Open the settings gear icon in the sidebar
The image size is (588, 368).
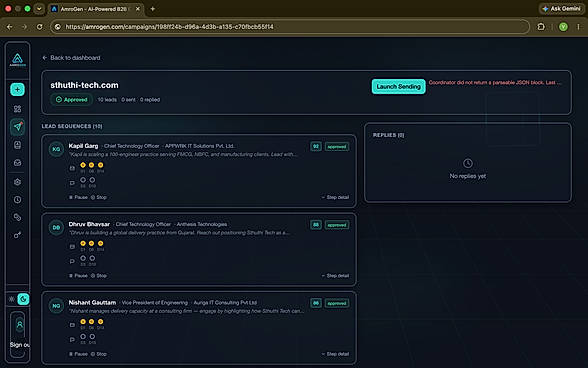point(17,182)
